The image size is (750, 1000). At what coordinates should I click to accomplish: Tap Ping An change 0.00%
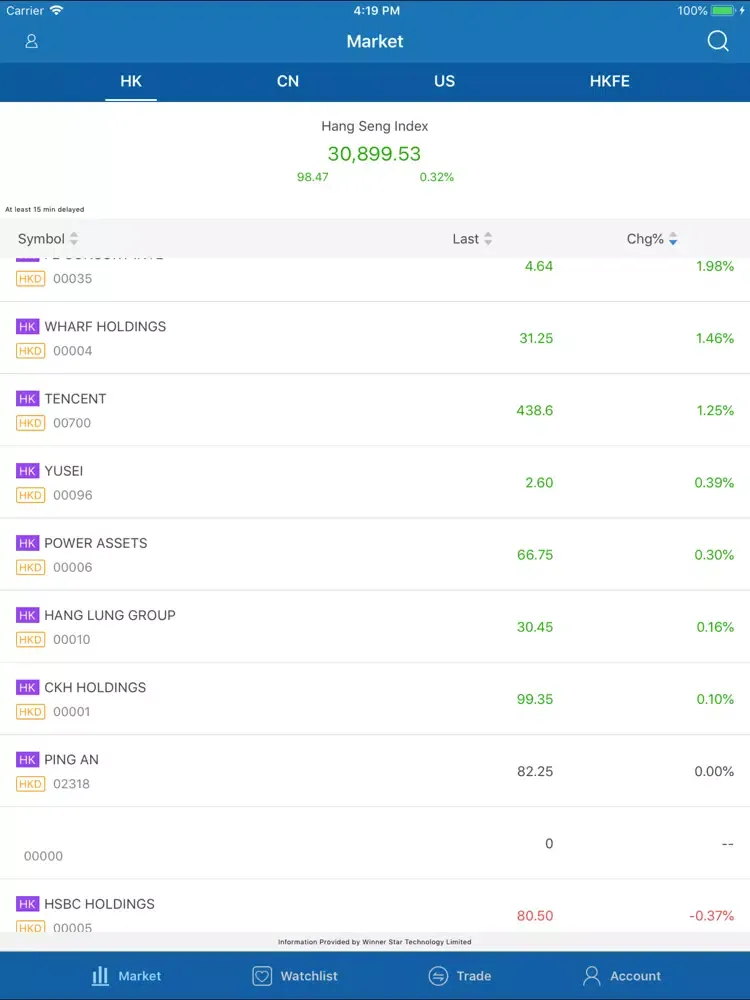(x=714, y=771)
